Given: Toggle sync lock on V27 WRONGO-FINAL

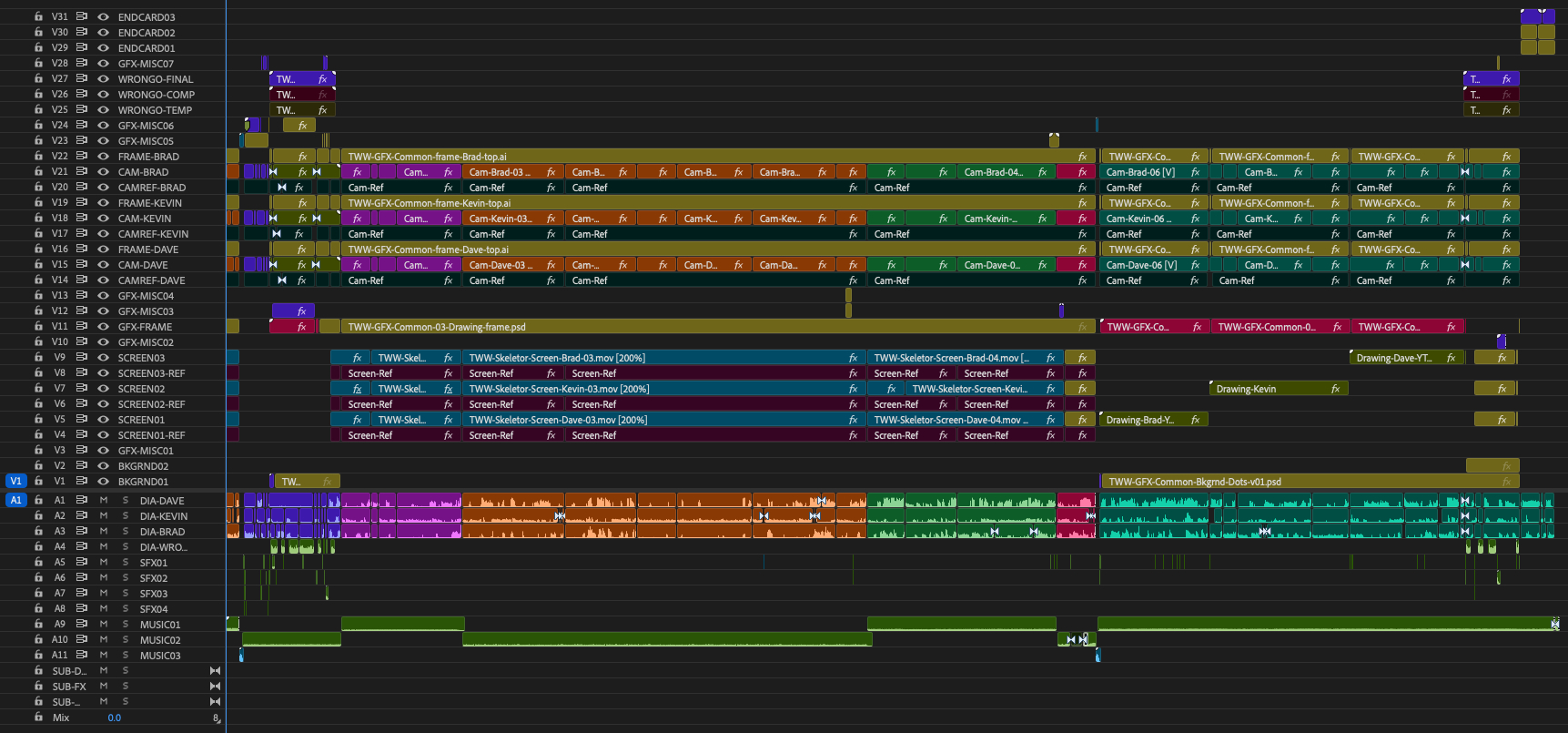Looking at the screenshot, I should click(x=82, y=78).
